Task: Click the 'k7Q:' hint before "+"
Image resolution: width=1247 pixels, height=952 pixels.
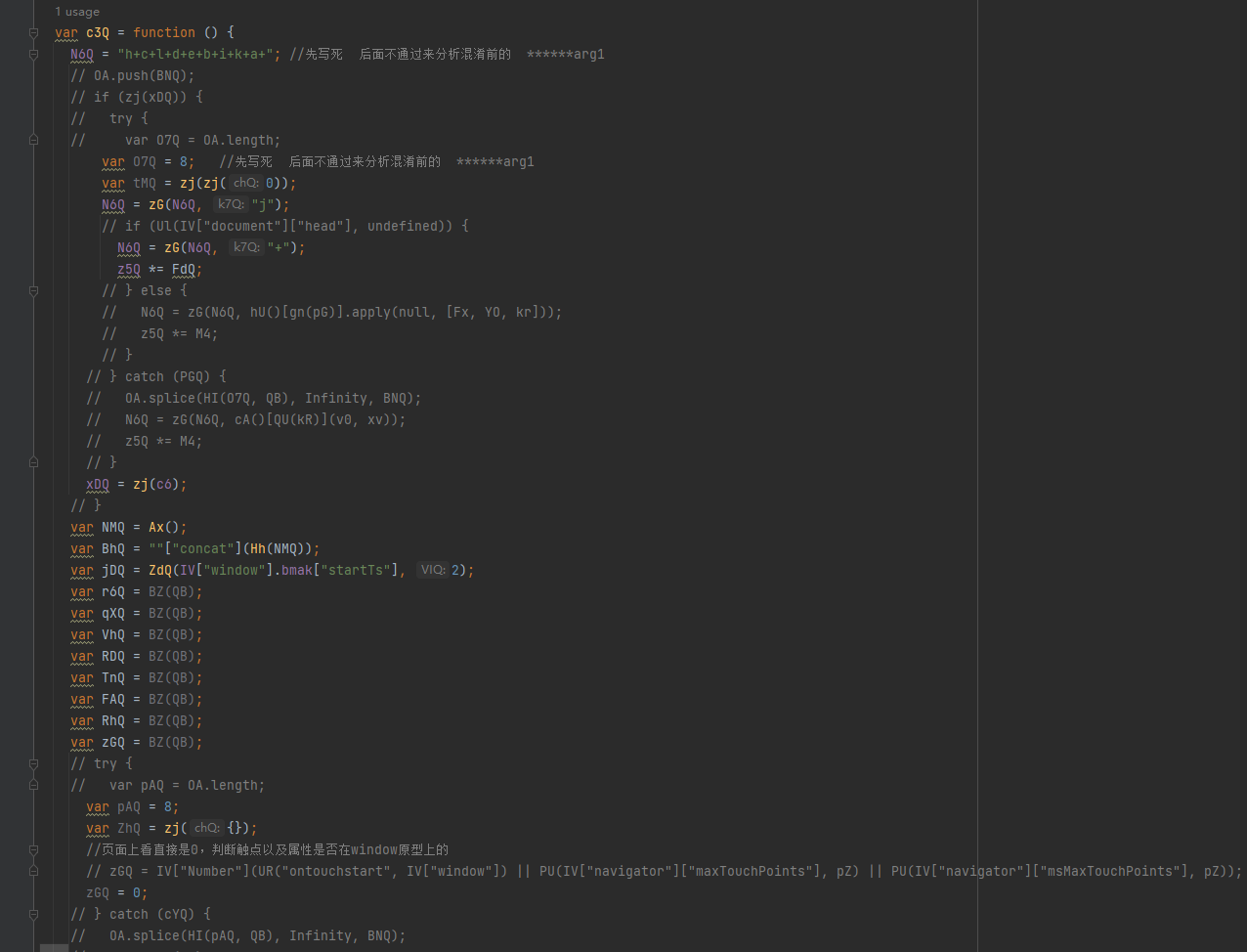Action: (247, 247)
